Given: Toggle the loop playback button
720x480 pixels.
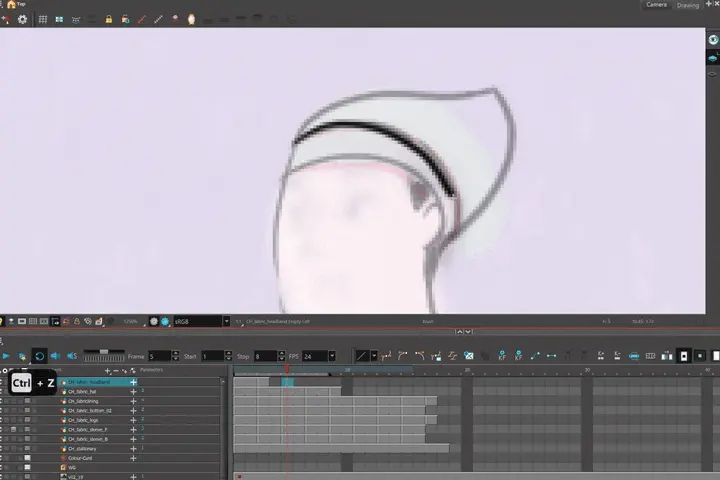Looking at the screenshot, I should click(39, 356).
